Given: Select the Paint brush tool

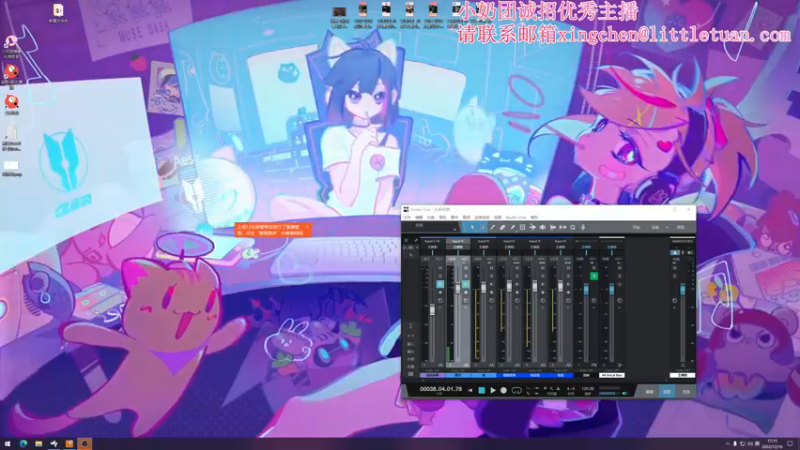Looking at the screenshot, I should tap(513, 227).
